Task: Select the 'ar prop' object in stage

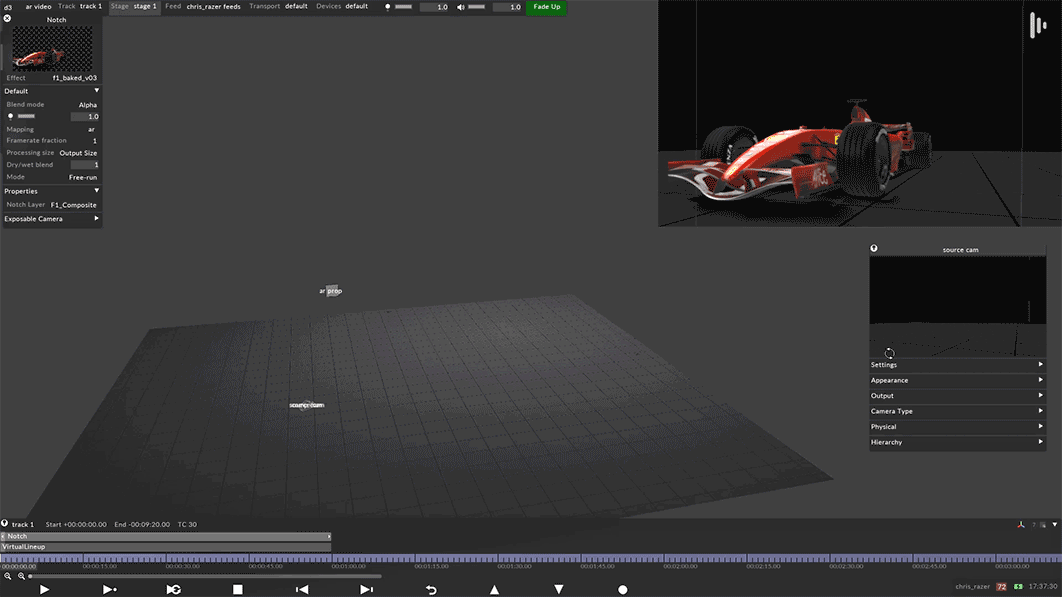Action: pyautogui.click(x=331, y=291)
